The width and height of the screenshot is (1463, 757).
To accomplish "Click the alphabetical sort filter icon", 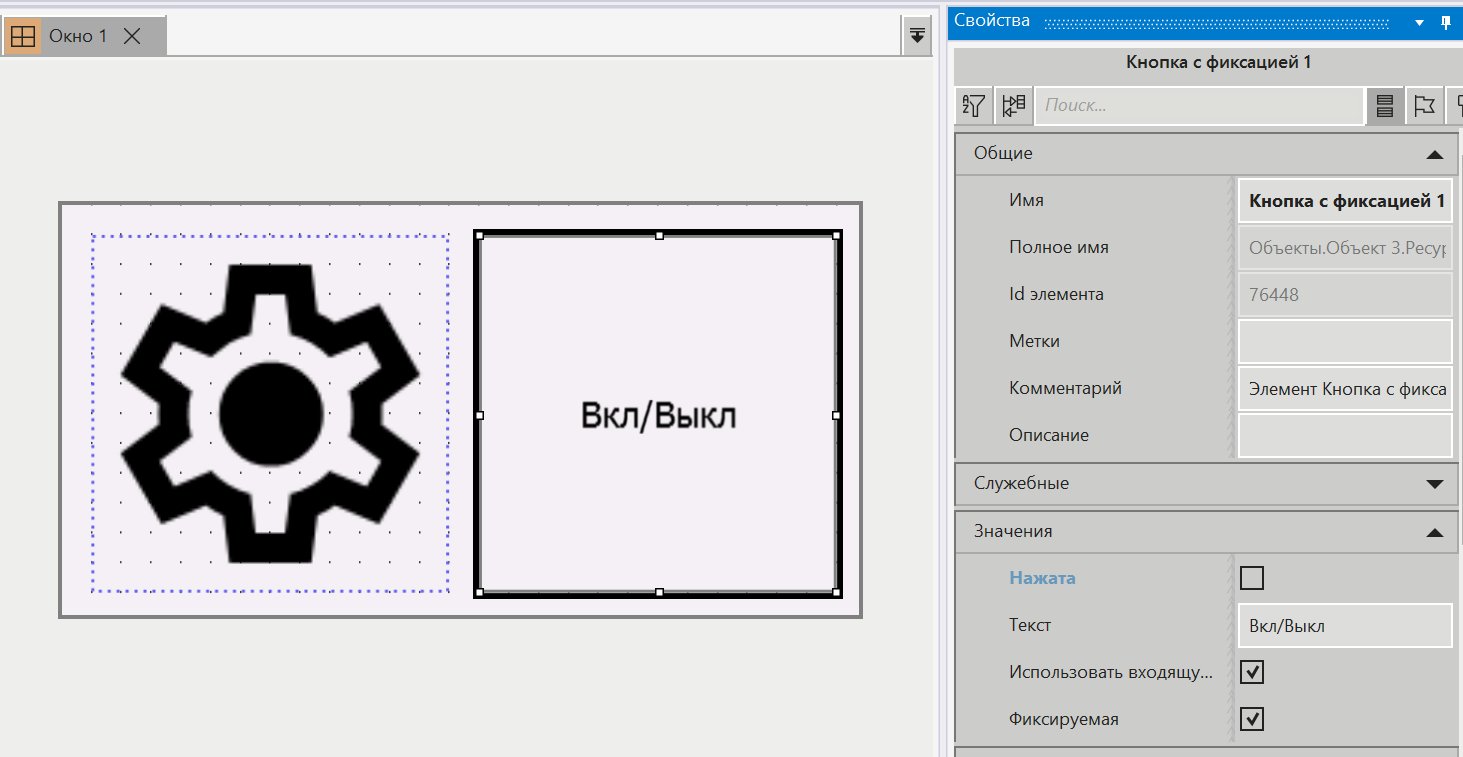I will coord(973,105).
